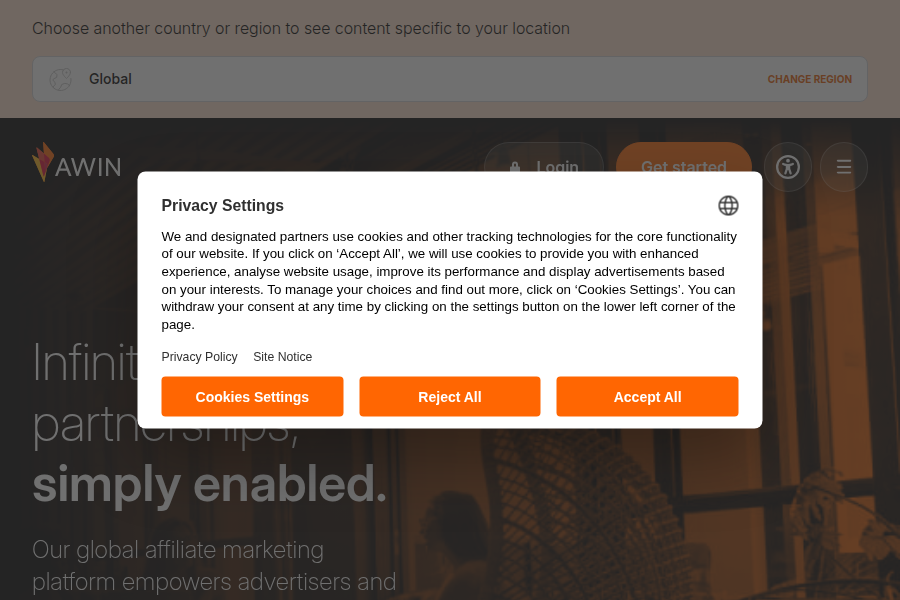Click the "Our global affiliate marketing" paragraph
The image size is (900, 600).
178,550
